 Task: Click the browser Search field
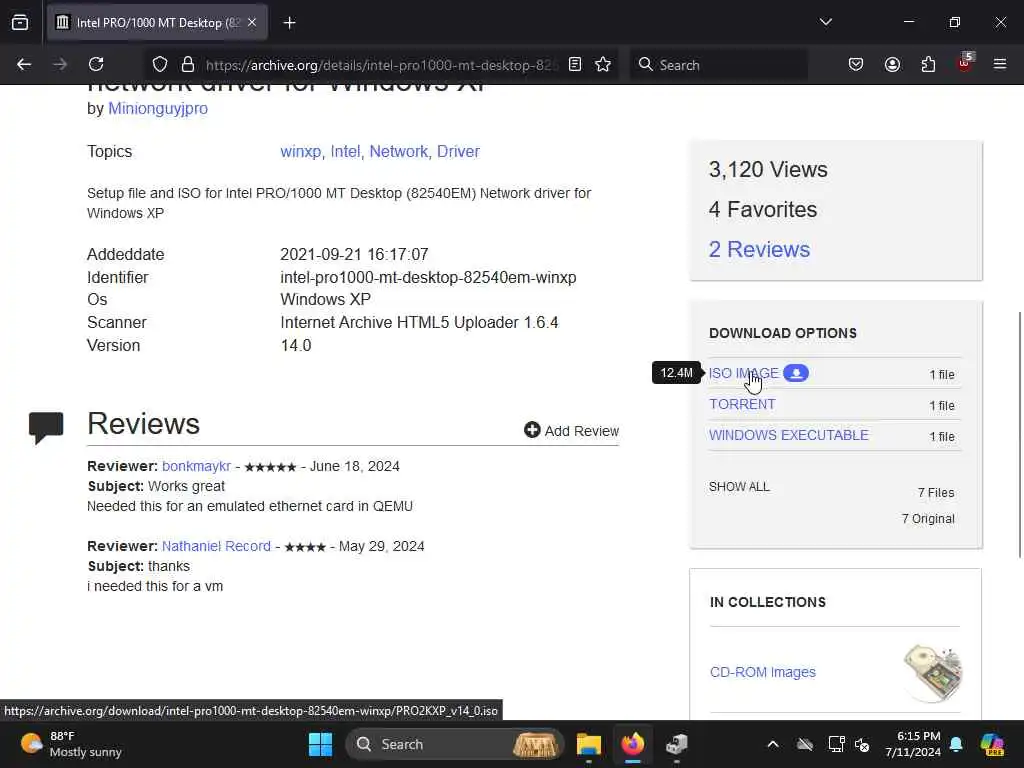coord(718,65)
